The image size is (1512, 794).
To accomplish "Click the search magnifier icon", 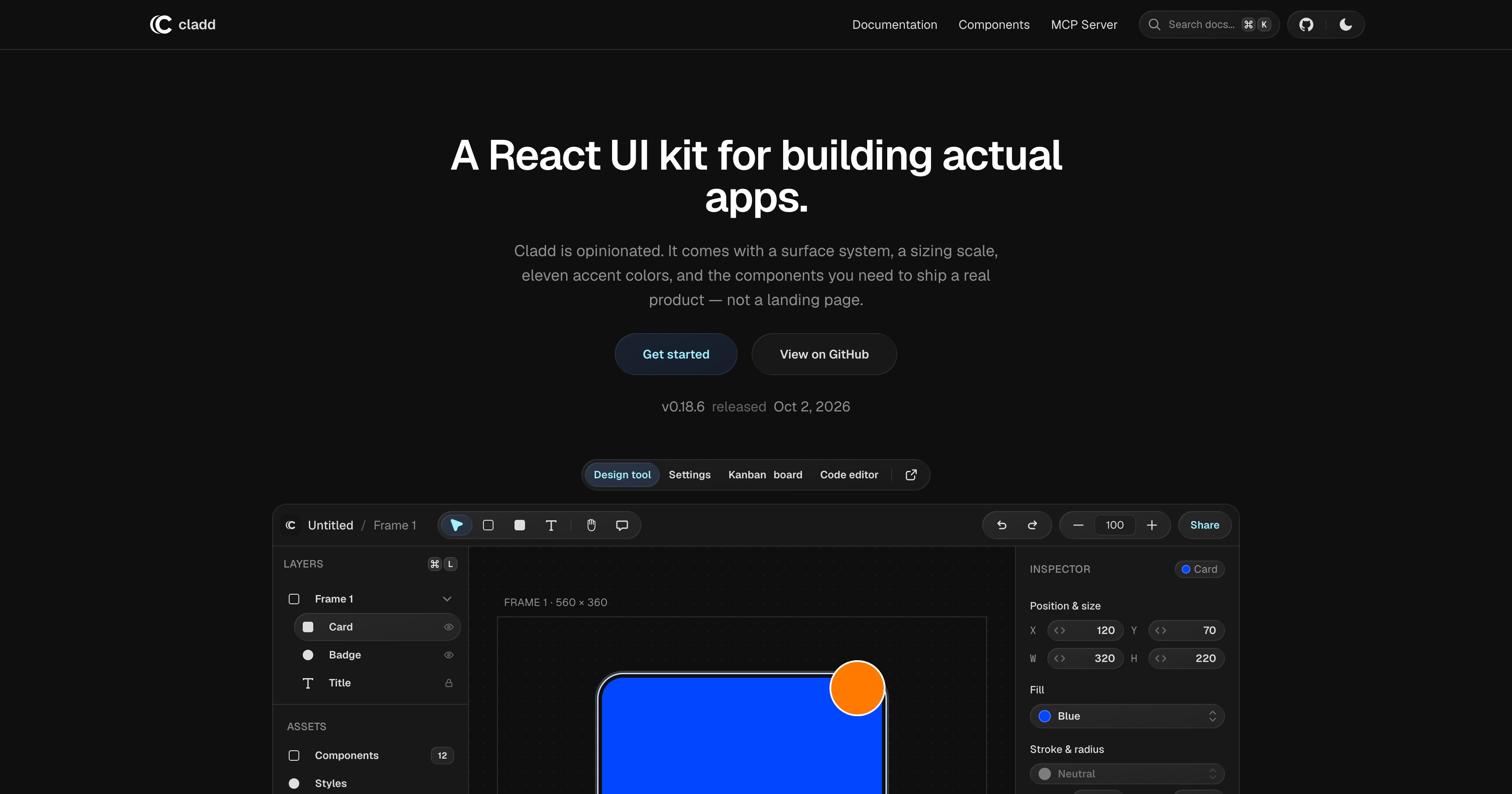I will pos(1154,24).
